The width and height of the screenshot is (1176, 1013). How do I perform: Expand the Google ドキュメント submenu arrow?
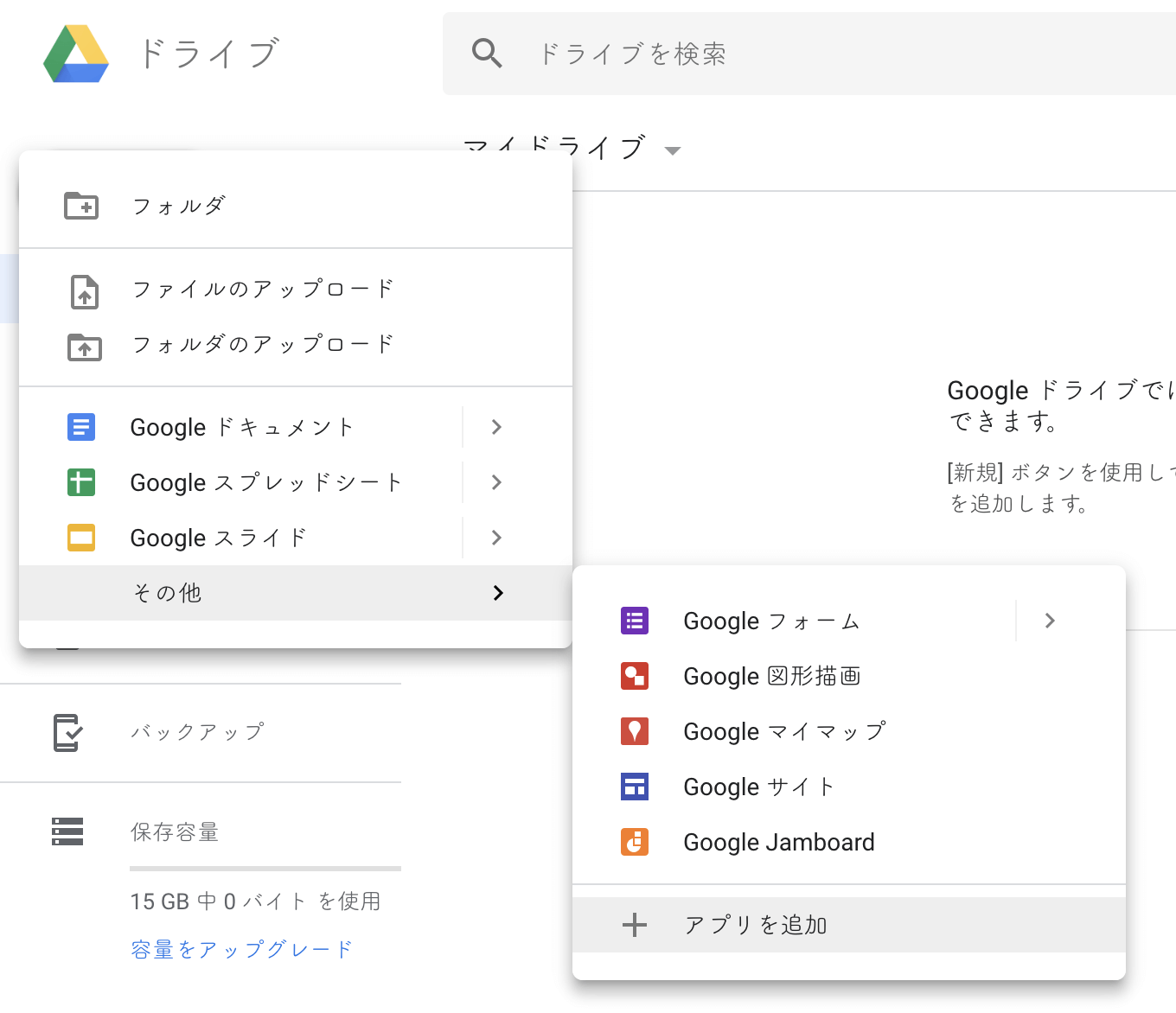point(496,427)
